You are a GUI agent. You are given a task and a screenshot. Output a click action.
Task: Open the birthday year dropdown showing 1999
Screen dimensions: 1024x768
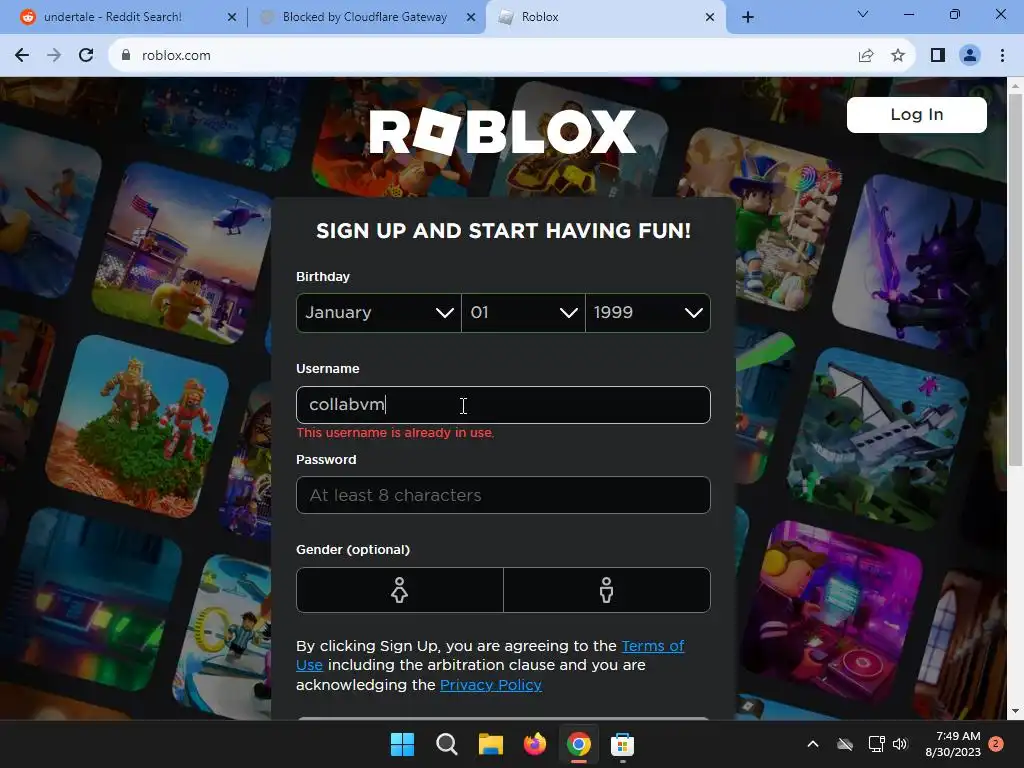coord(648,313)
